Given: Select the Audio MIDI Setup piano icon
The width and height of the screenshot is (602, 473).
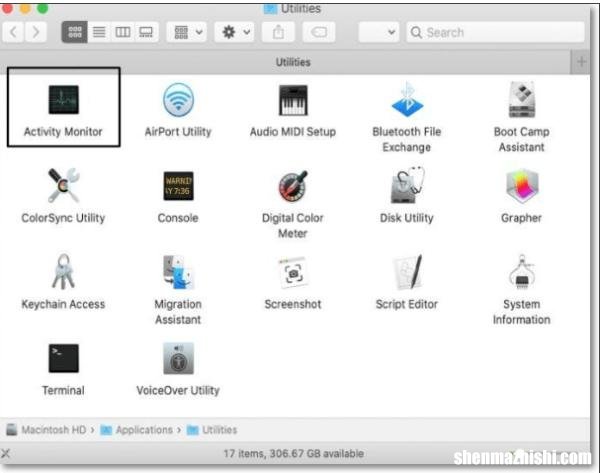Looking at the screenshot, I should 293,100.
